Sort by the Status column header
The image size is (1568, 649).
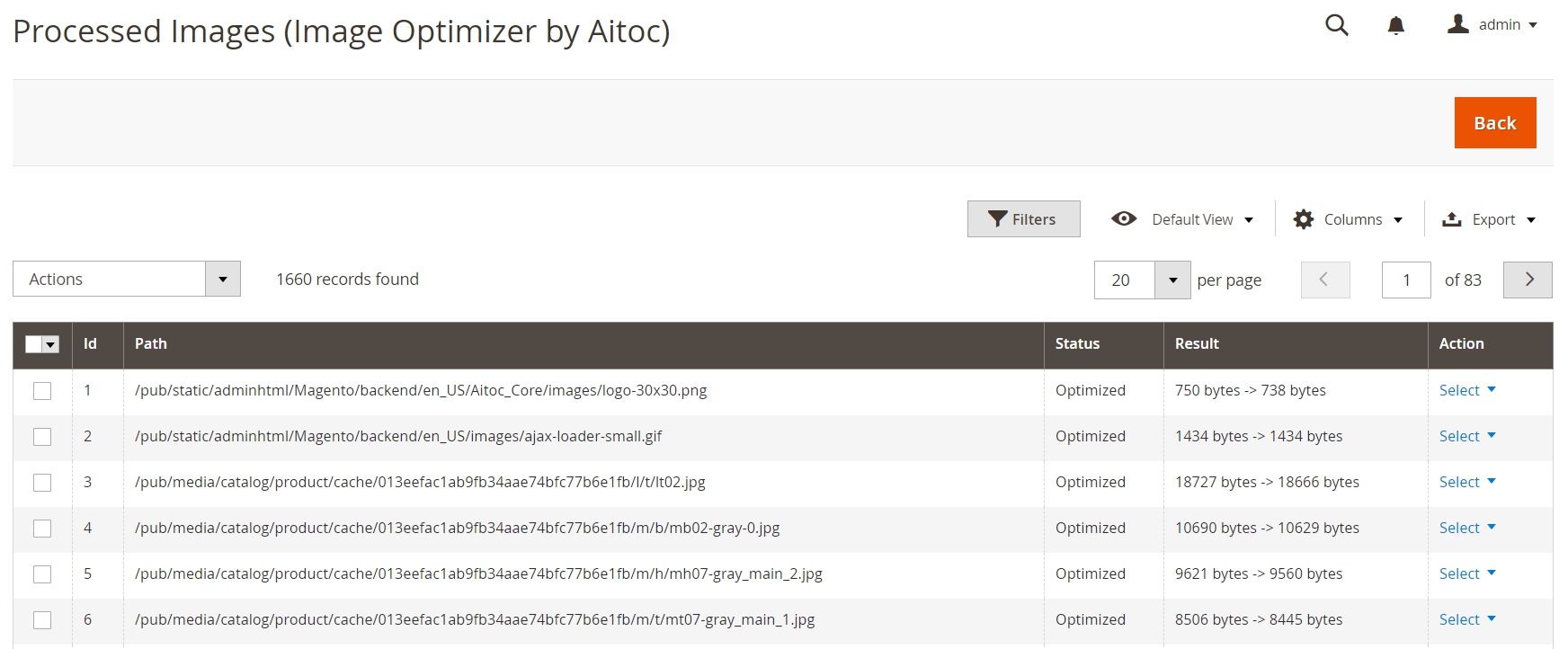1104,344
